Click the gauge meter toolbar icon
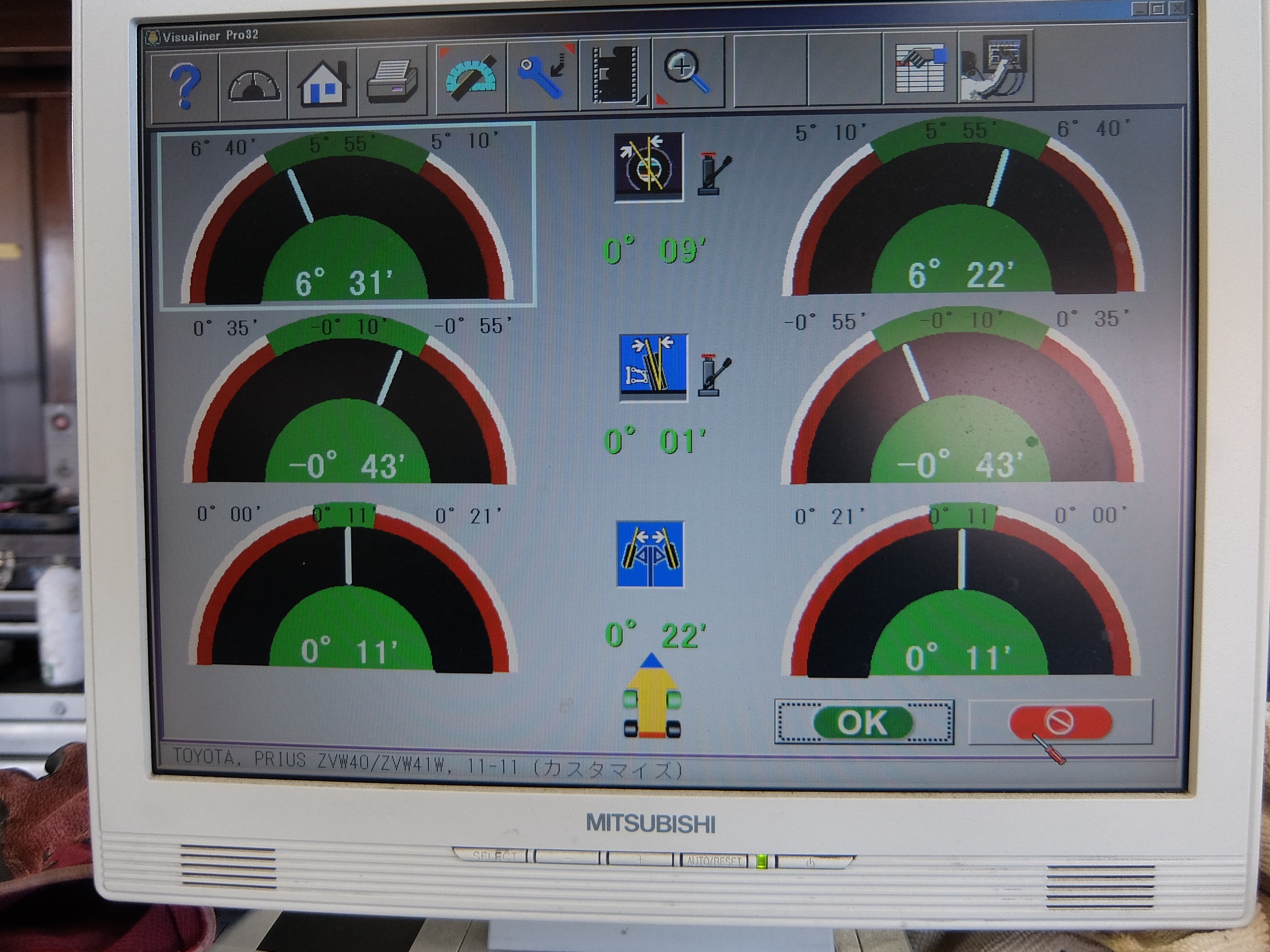Image resolution: width=1270 pixels, height=952 pixels. tap(254, 85)
